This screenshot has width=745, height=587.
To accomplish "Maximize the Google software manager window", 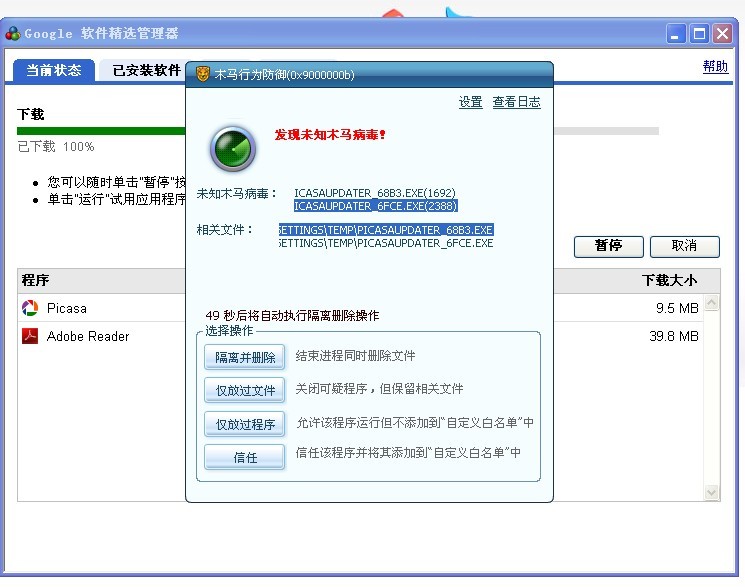I will coord(699,34).
